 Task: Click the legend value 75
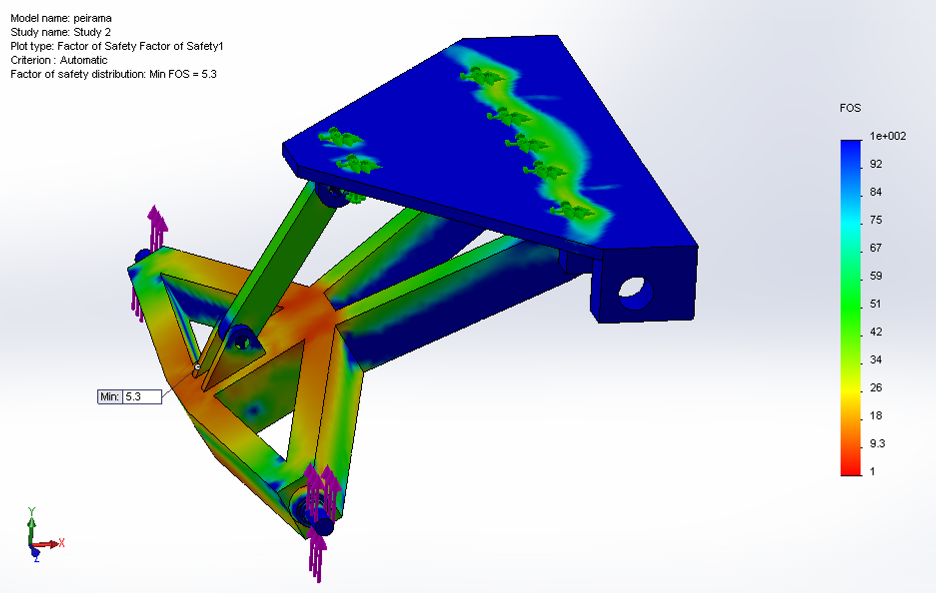pyautogui.click(x=876, y=220)
